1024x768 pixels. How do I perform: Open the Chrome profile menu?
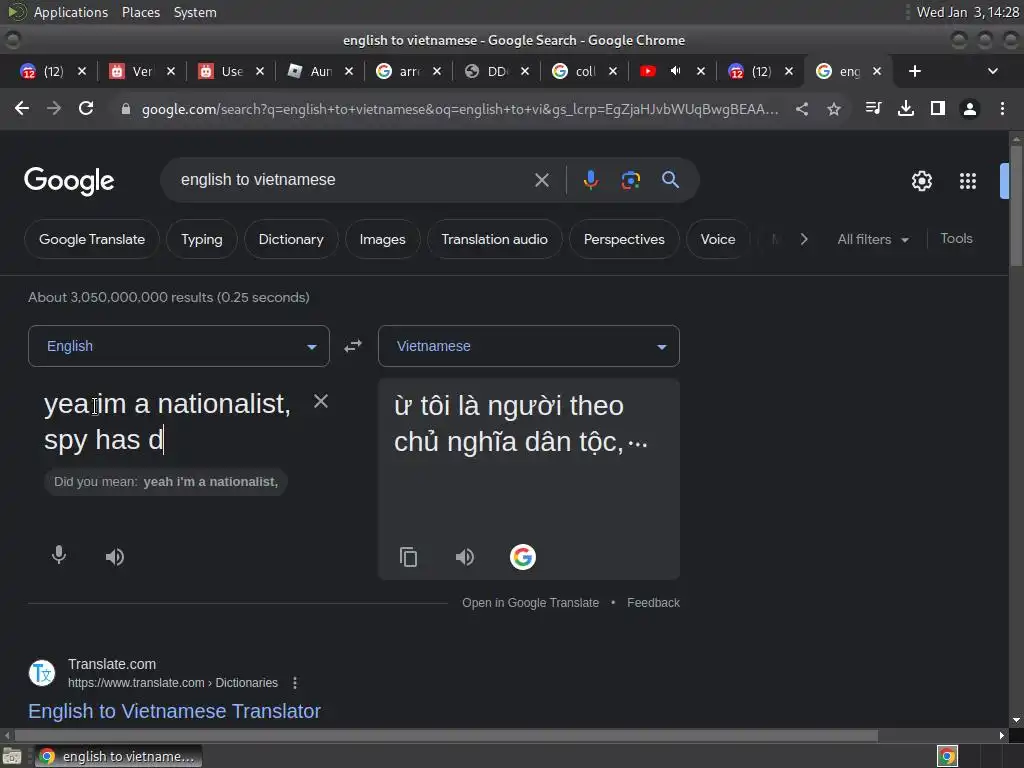click(970, 108)
